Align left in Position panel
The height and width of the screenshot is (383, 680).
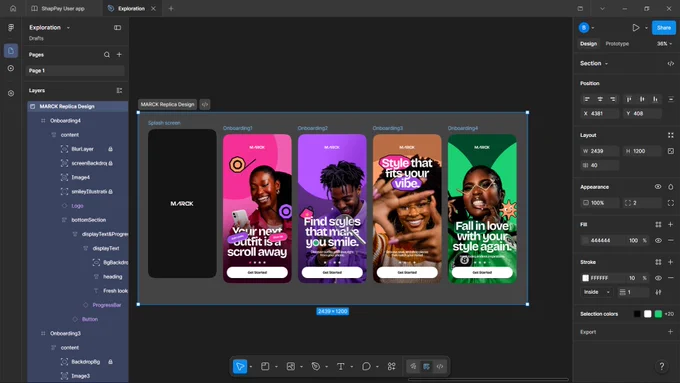point(587,99)
